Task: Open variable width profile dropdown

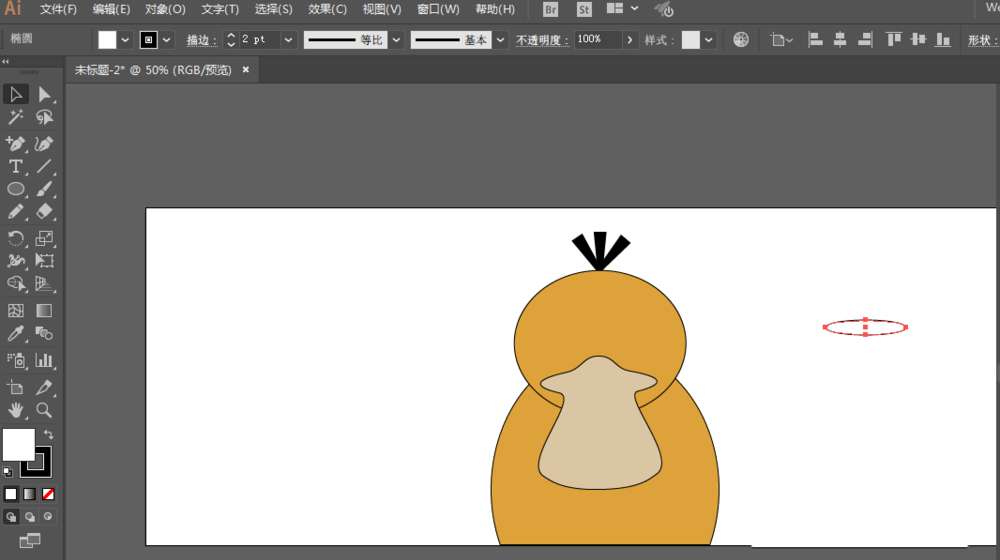Action: click(396, 40)
